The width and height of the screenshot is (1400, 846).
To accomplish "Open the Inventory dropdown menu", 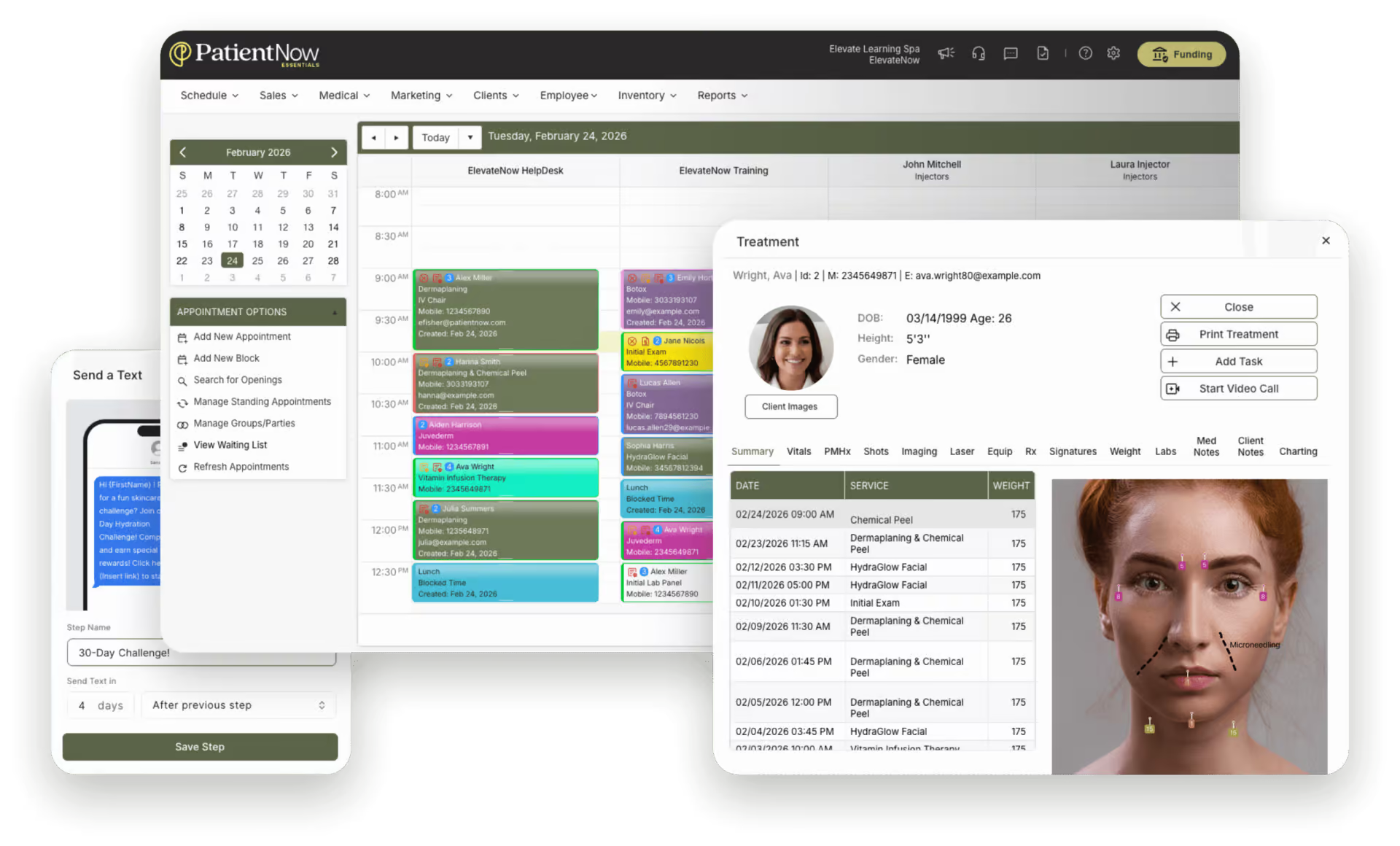I will click(x=647, y=96).
